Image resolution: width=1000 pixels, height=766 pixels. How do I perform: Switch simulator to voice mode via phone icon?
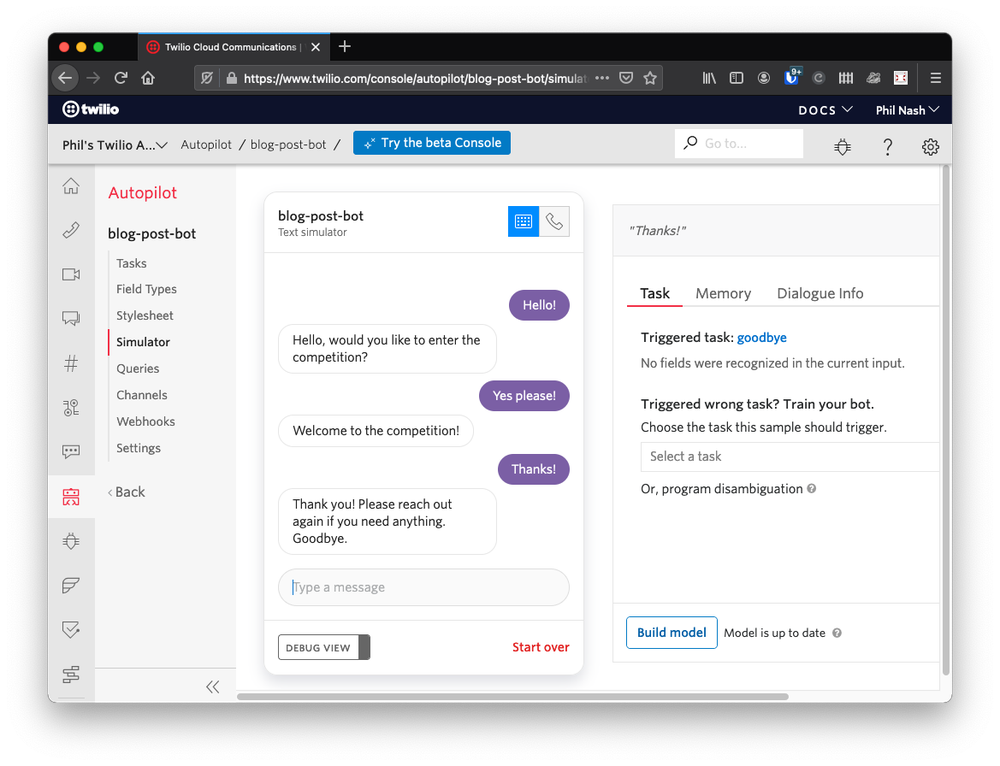555,221
